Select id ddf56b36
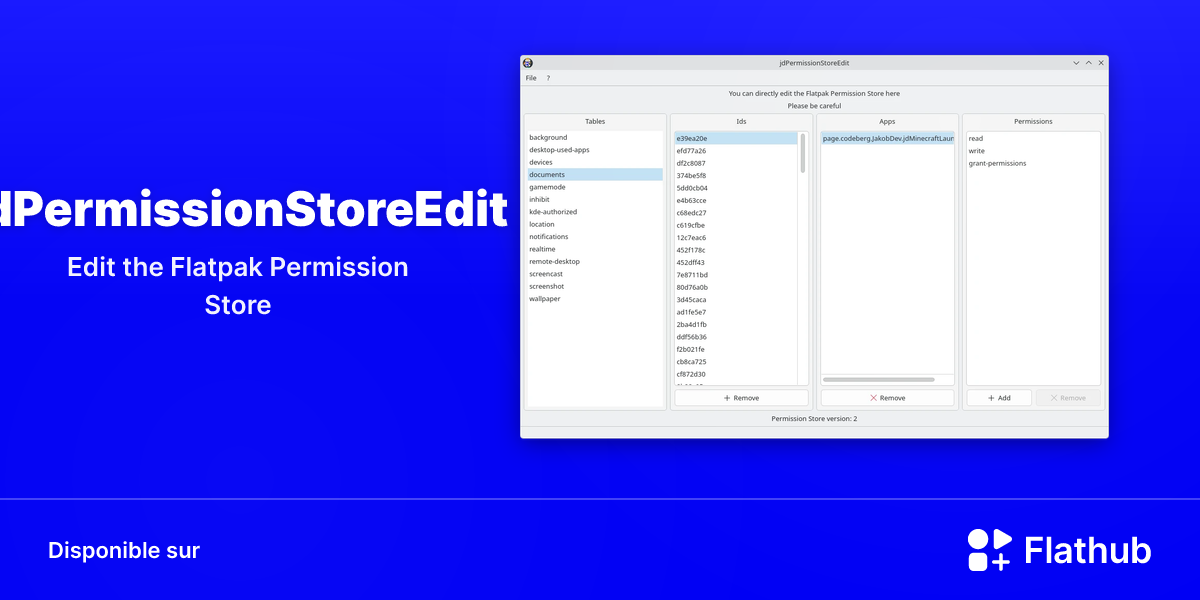The image size is (1200, 600). click(x=736, y=337)
